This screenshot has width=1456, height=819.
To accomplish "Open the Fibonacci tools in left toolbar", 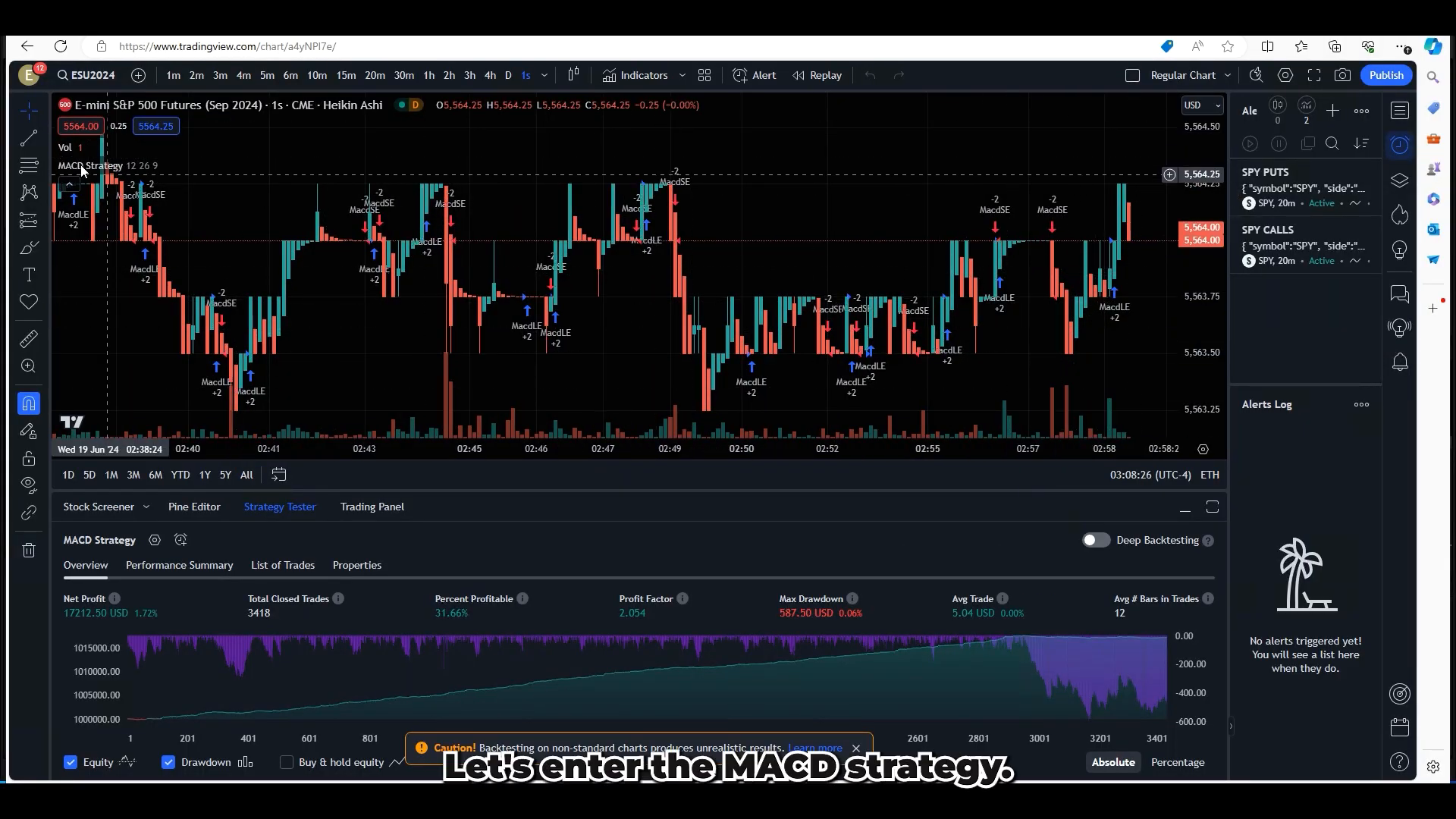I will [29, 165].
